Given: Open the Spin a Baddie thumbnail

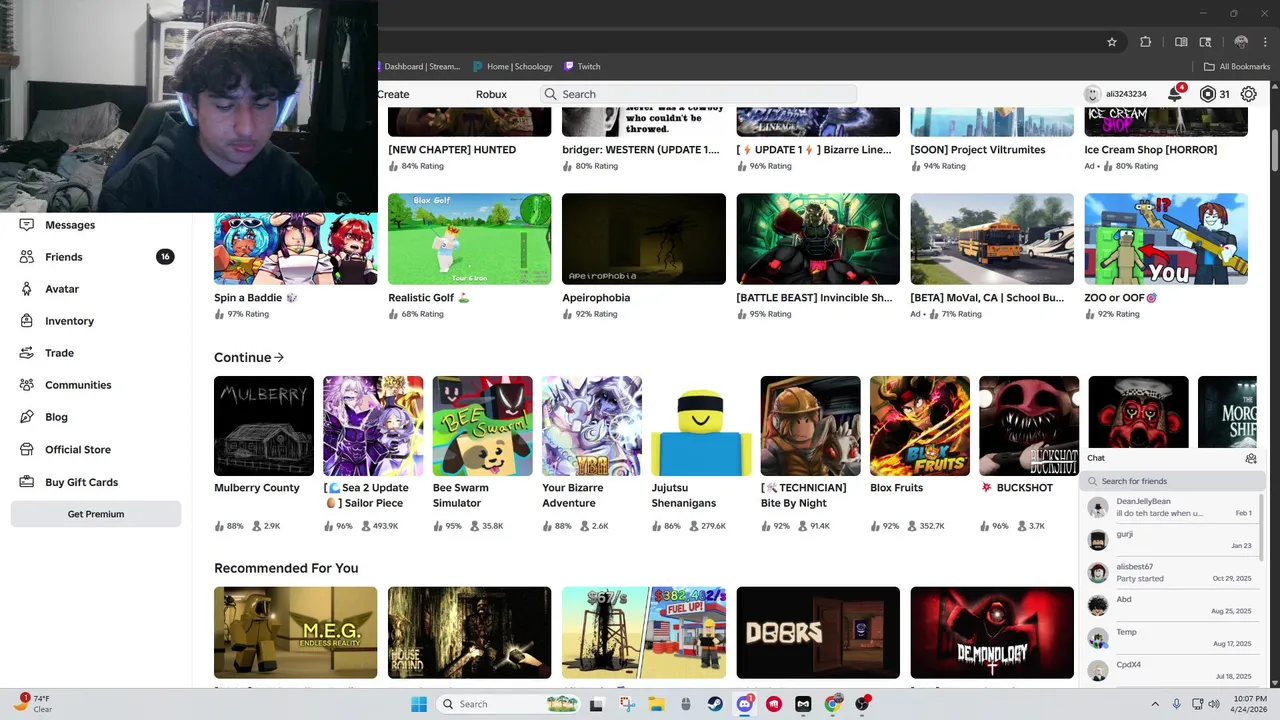Looking at the screenshot, I should pyautogui.click(x=296, y=249).
